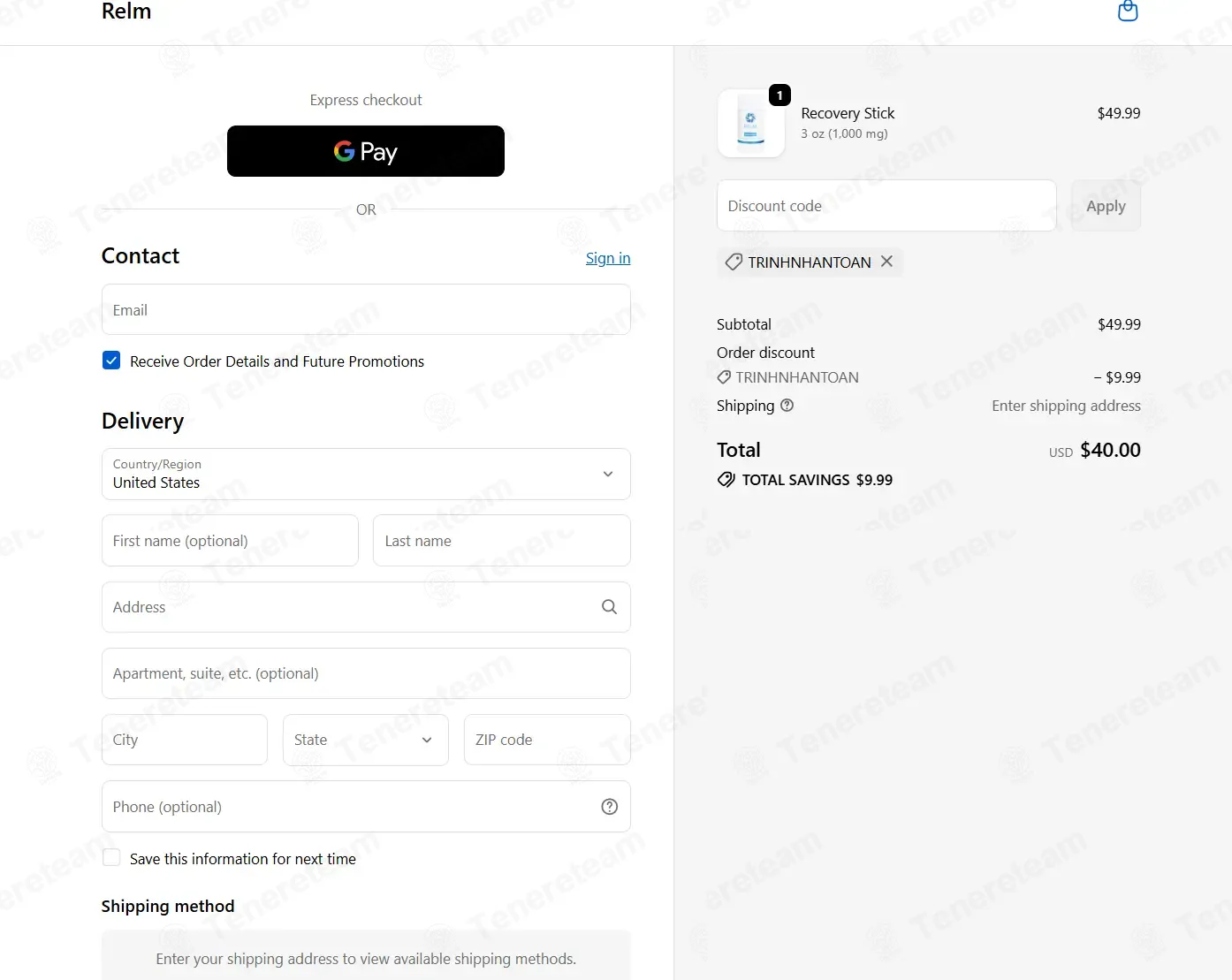
Task: Expand the State dropdown
Action: coord(366,740)
